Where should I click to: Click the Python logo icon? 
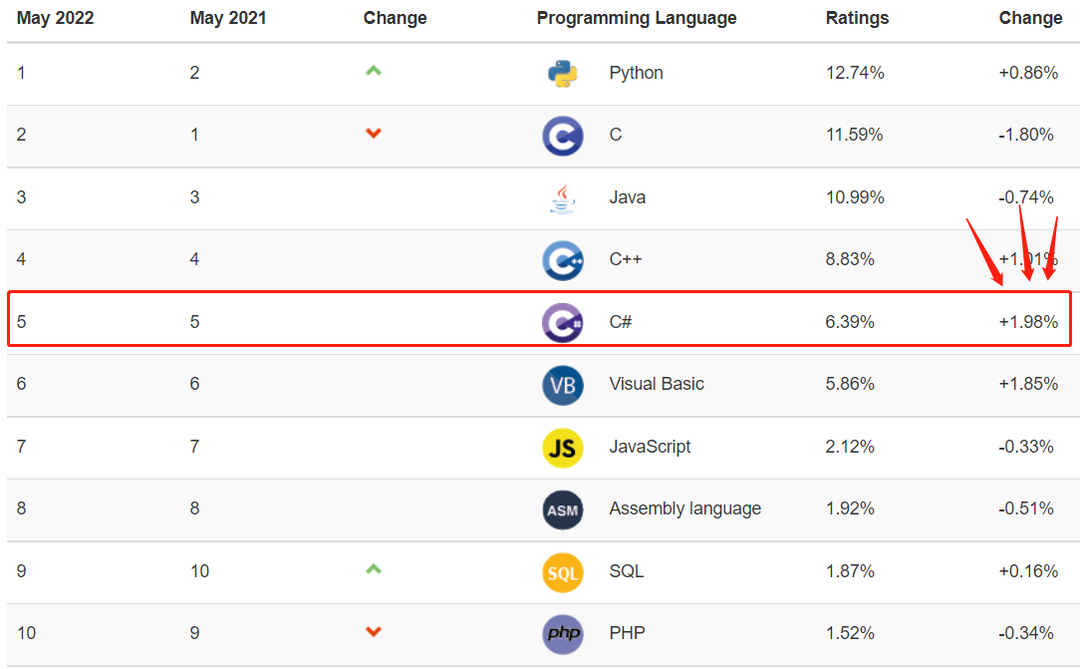(563, 74)
